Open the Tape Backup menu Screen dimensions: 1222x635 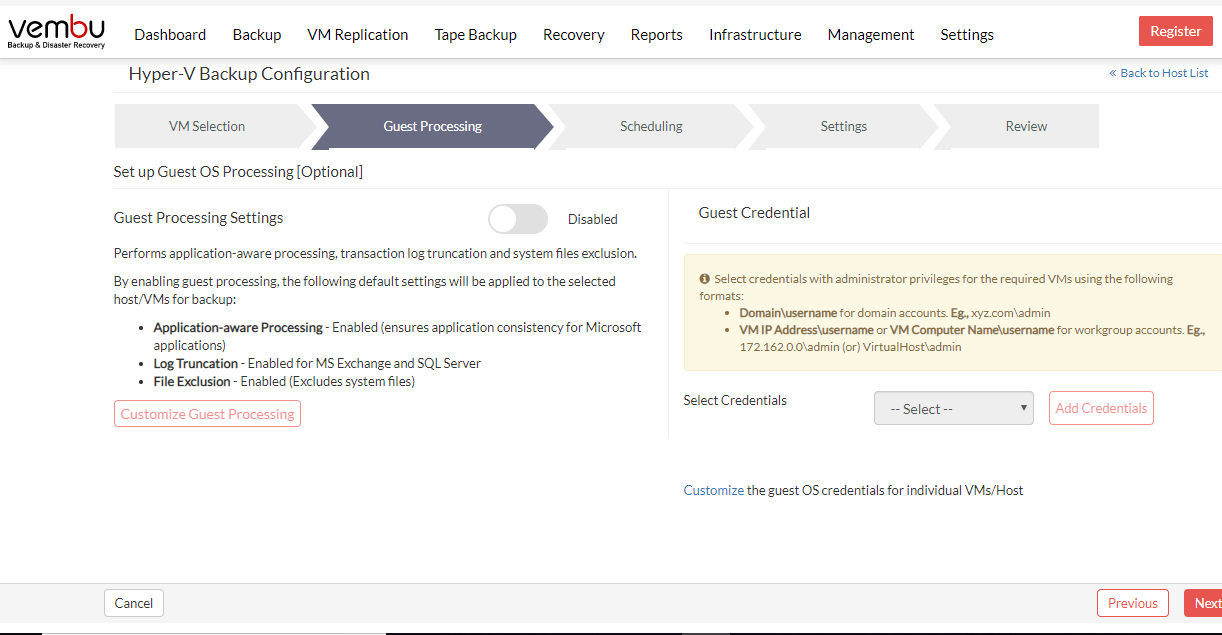coord(476,34)
